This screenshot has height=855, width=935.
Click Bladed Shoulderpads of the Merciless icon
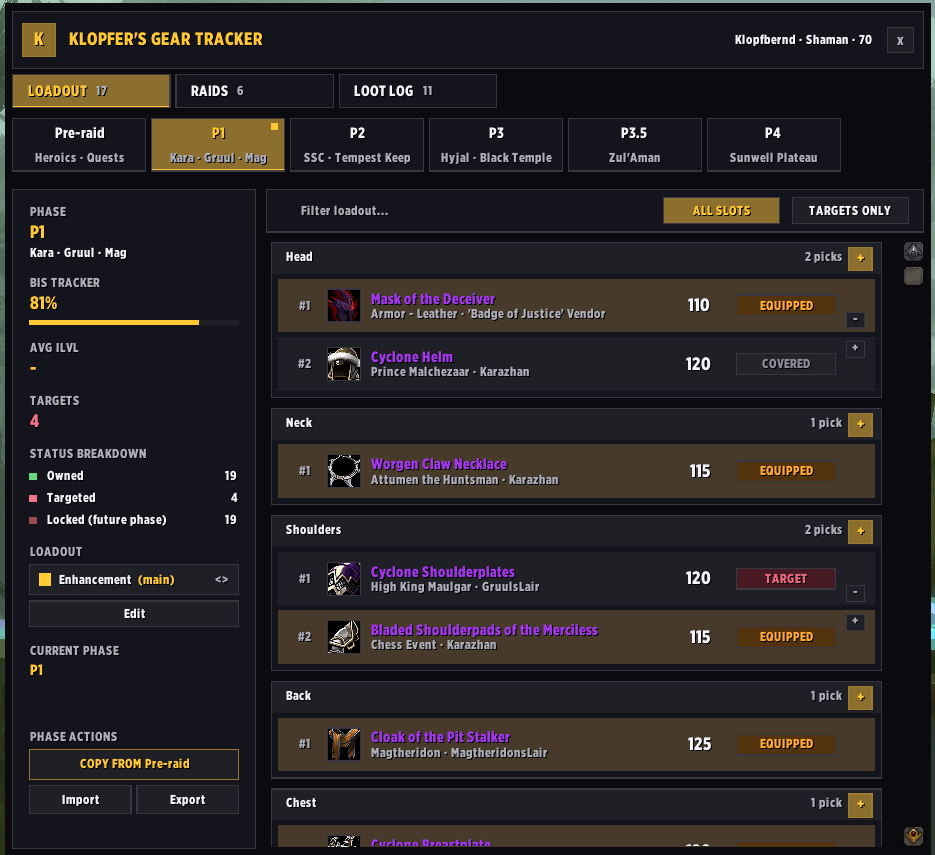pyautogui.click(x=343, y=637)
